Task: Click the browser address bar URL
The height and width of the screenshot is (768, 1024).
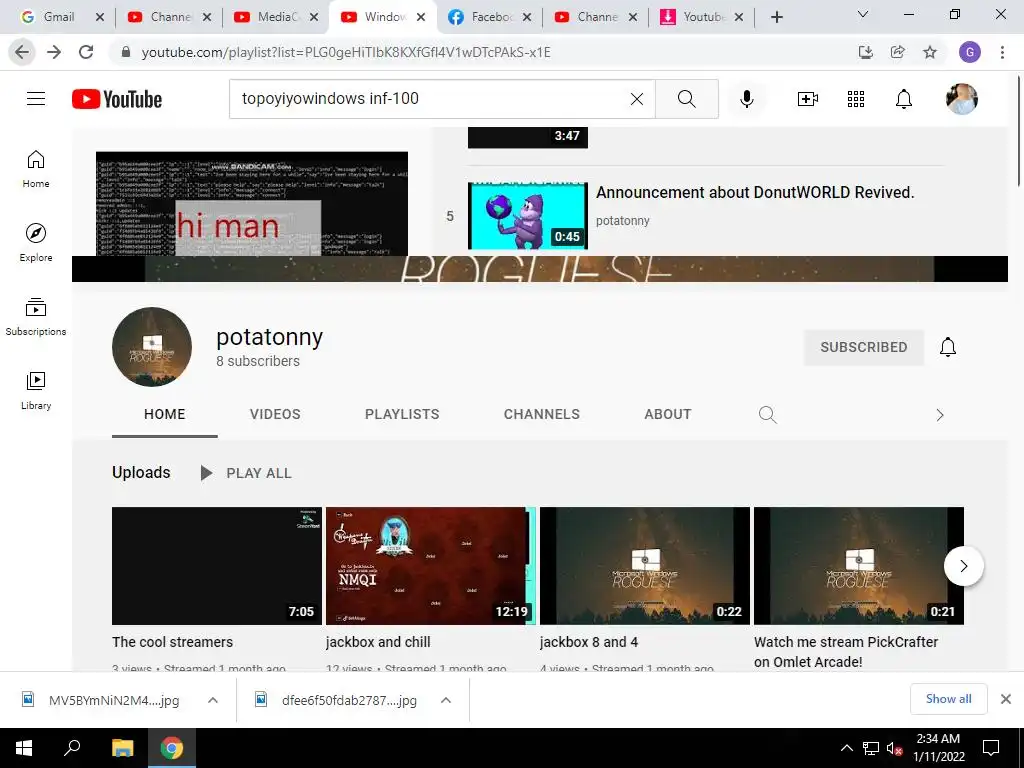Action: coord(346,52)
